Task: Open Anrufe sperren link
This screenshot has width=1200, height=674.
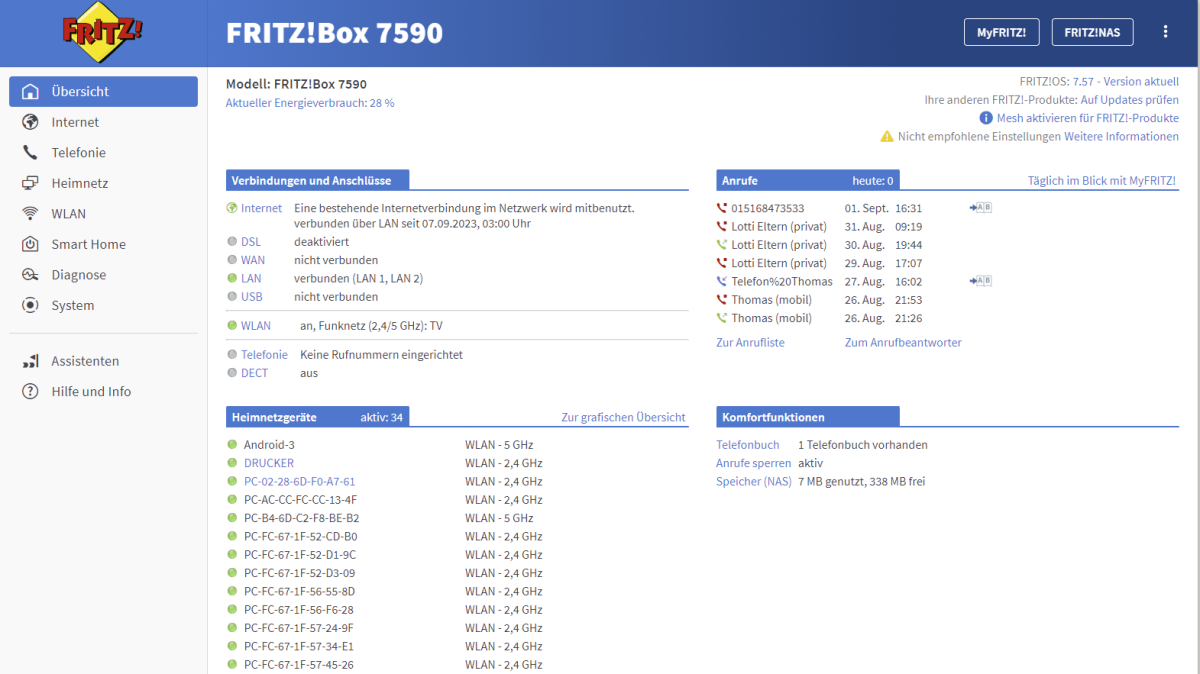Action: coord(754,463)
